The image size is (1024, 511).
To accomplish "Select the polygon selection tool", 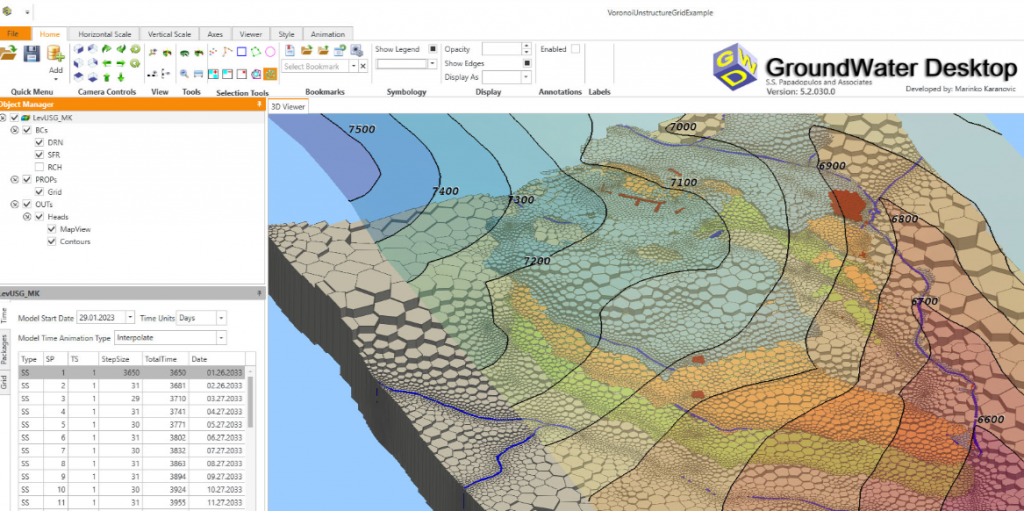I will (x=256, y=52).
